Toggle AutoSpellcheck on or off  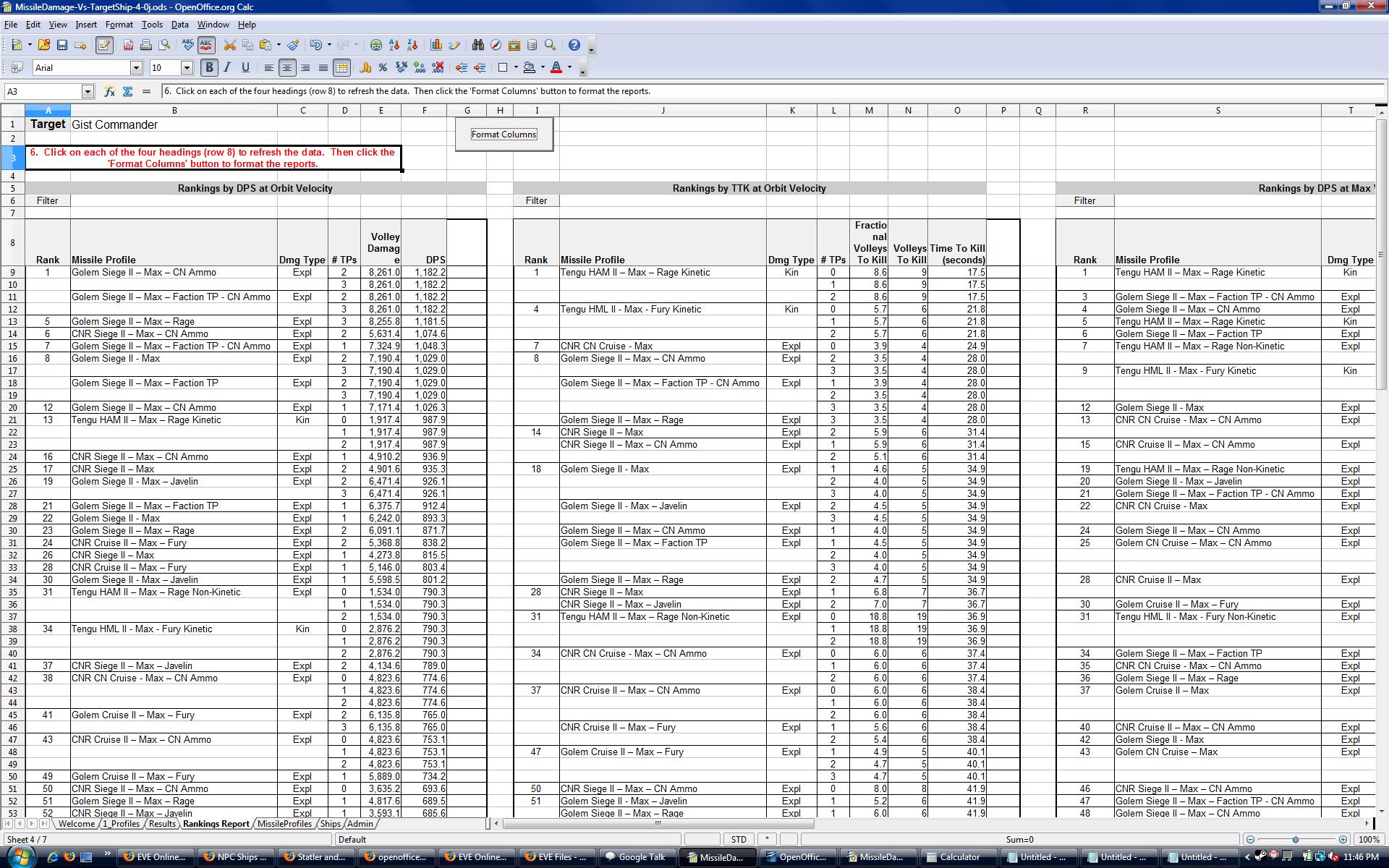pos(206,45)
